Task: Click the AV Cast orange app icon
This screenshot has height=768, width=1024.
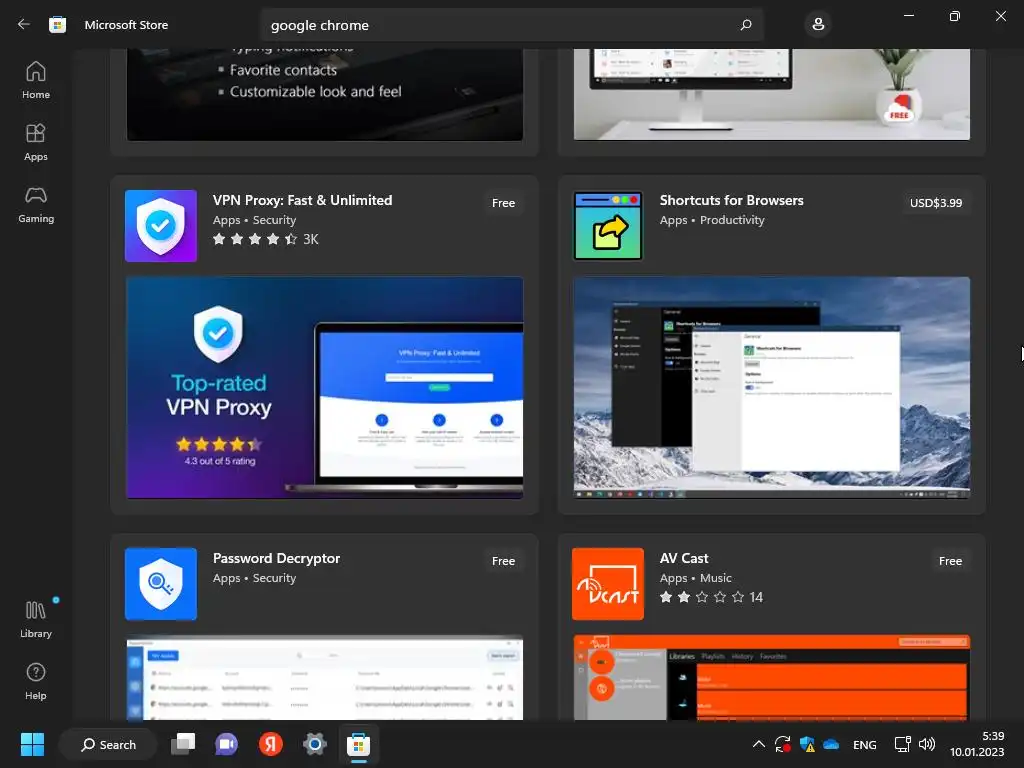Action: [x=608, y=584]
